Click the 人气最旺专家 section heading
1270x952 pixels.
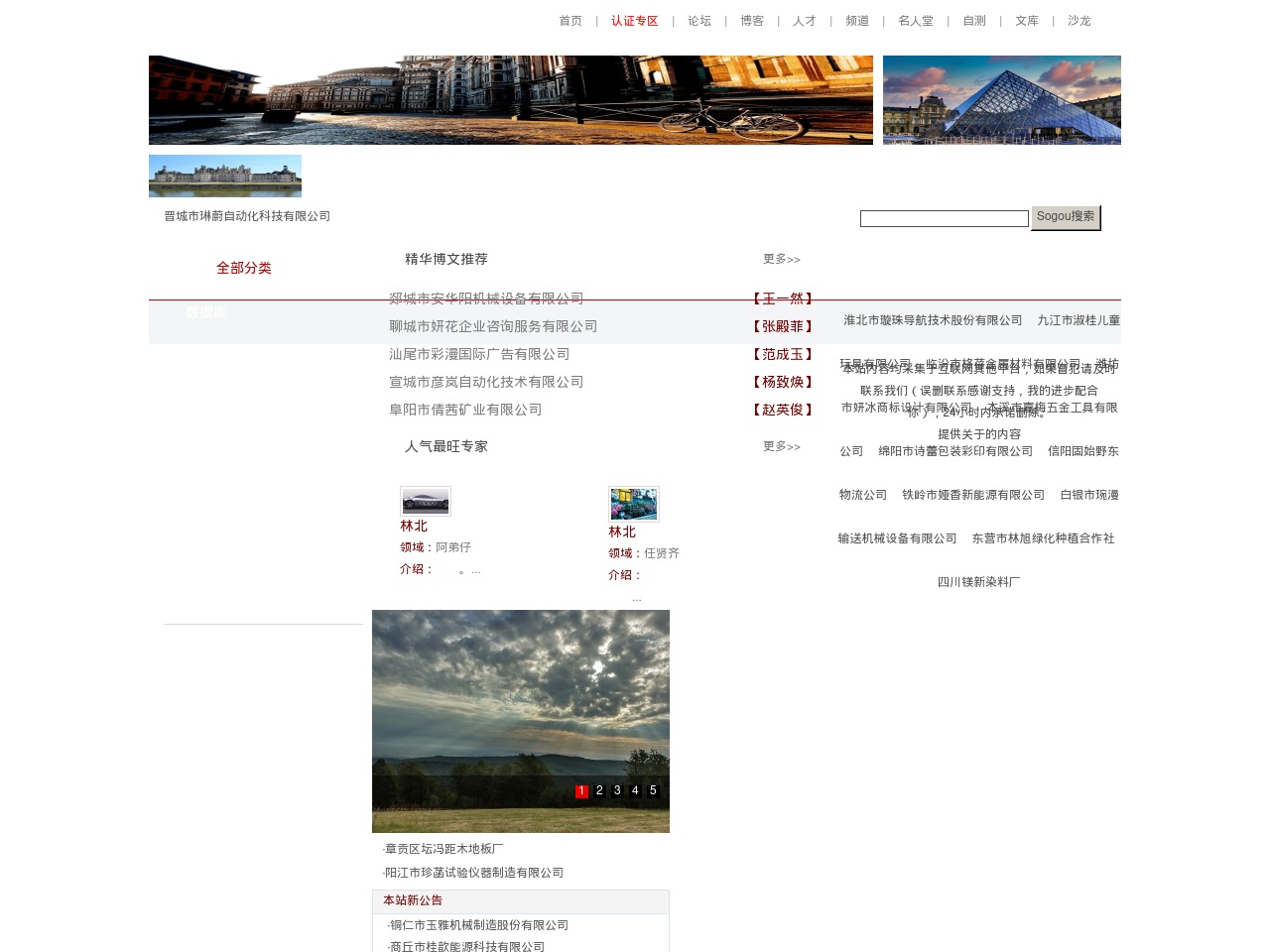click(x=446, y=446)
